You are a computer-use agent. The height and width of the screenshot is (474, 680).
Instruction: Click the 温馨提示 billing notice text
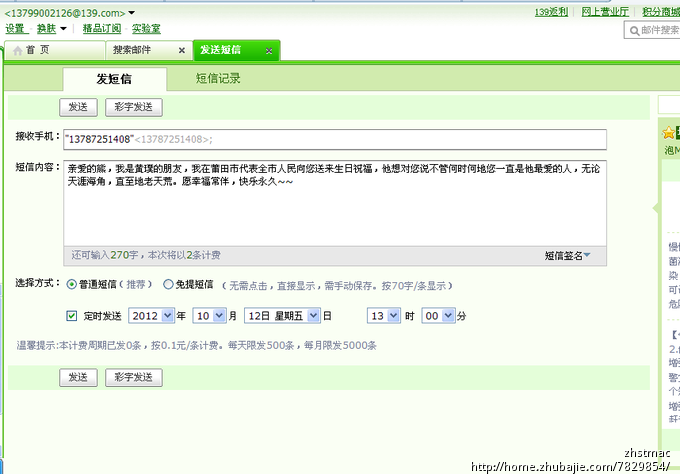click(196, 346)
